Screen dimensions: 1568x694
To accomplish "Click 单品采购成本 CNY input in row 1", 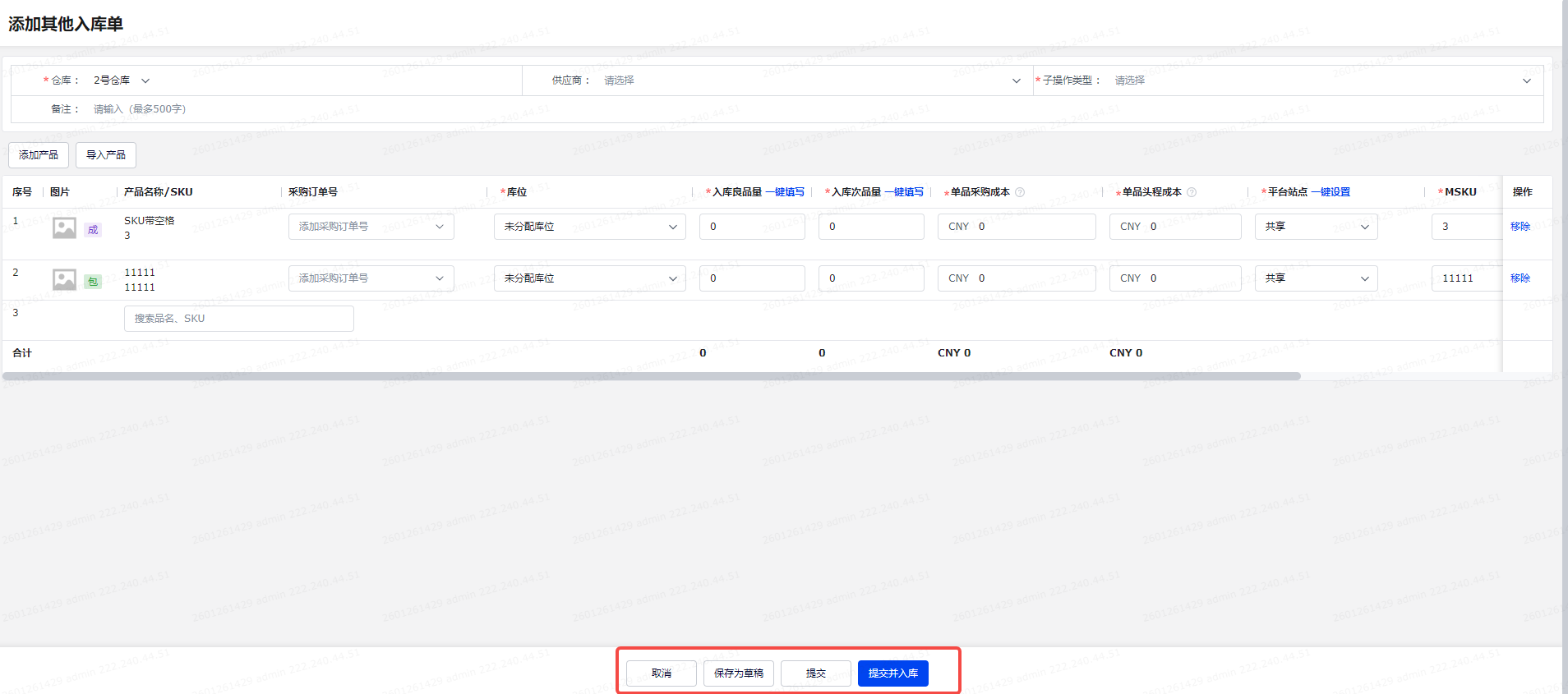I will click(x=1017, y=227).
